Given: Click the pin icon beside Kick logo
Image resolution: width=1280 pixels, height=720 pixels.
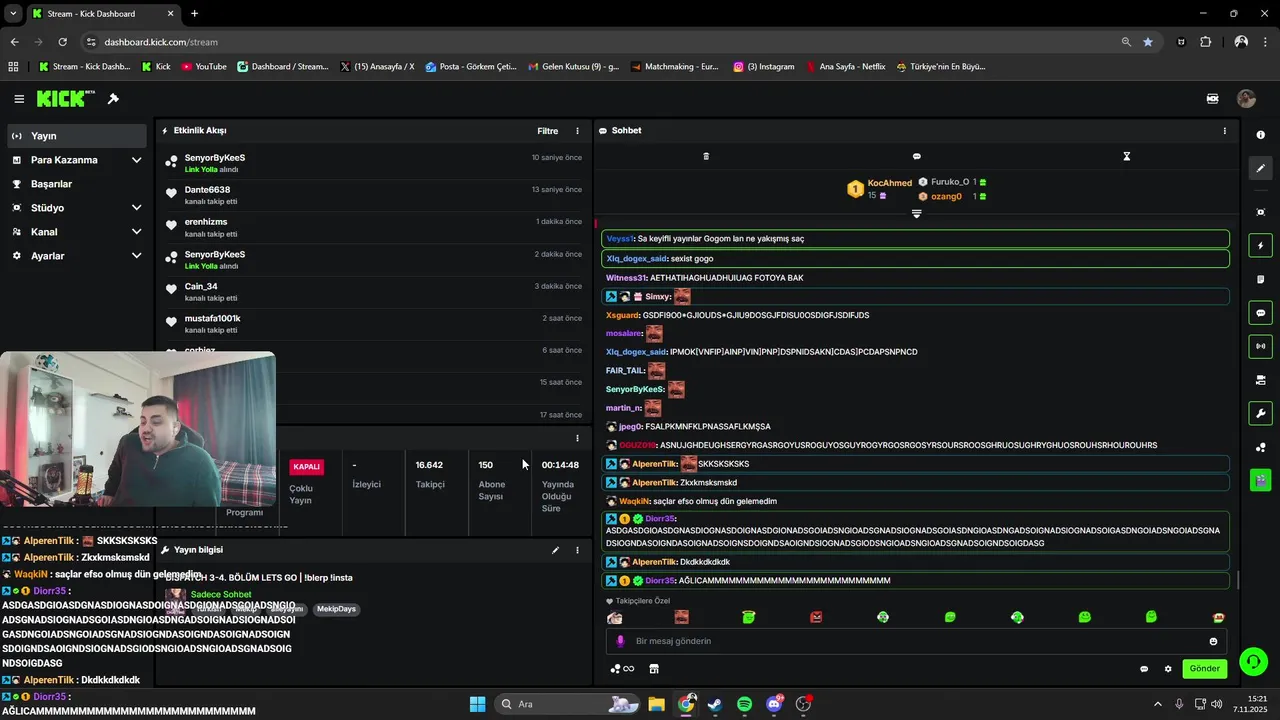Looking at the screenshot, I should [113, 99].
